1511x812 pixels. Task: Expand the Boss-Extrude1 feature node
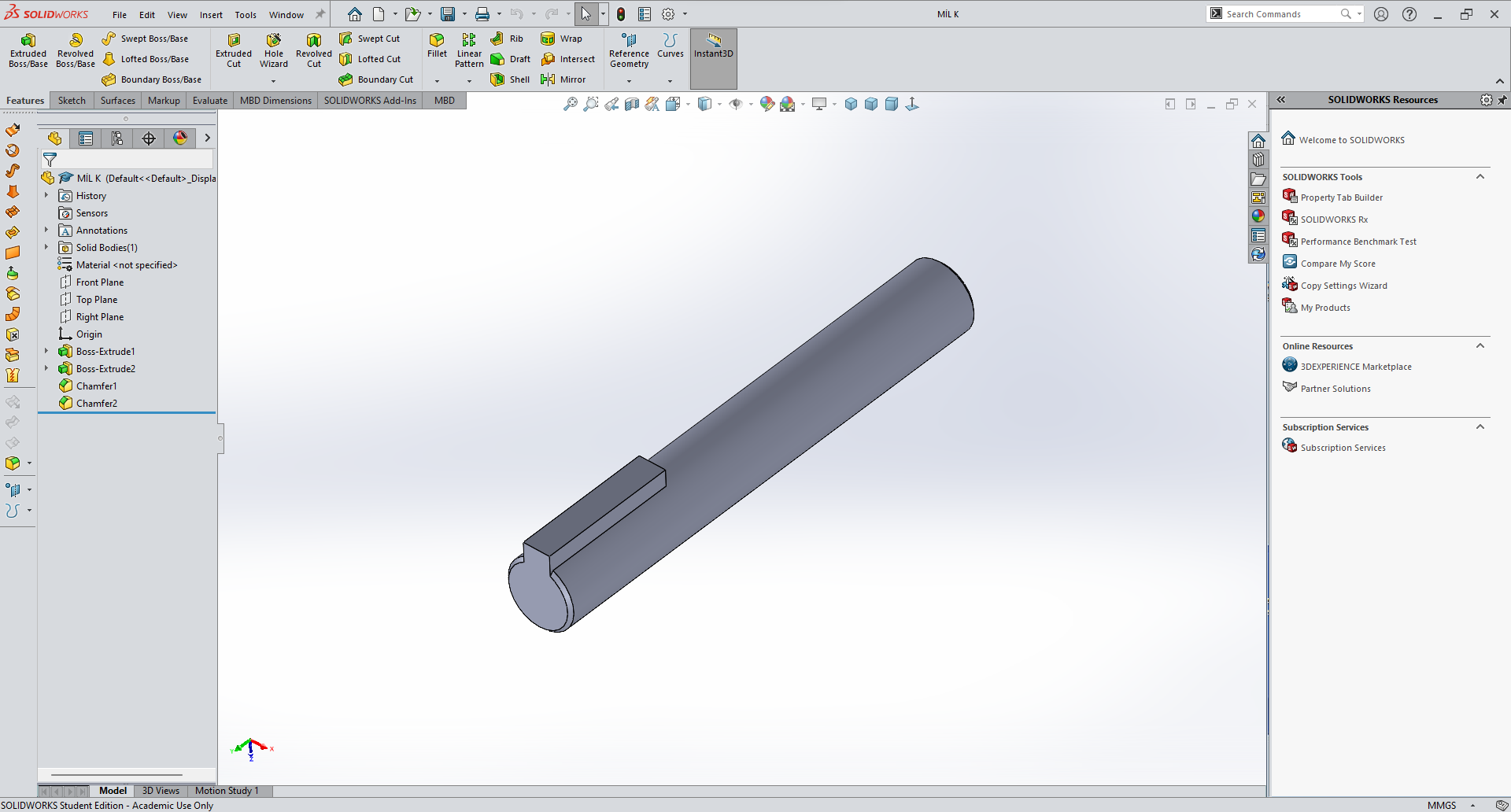pos(46,352)
